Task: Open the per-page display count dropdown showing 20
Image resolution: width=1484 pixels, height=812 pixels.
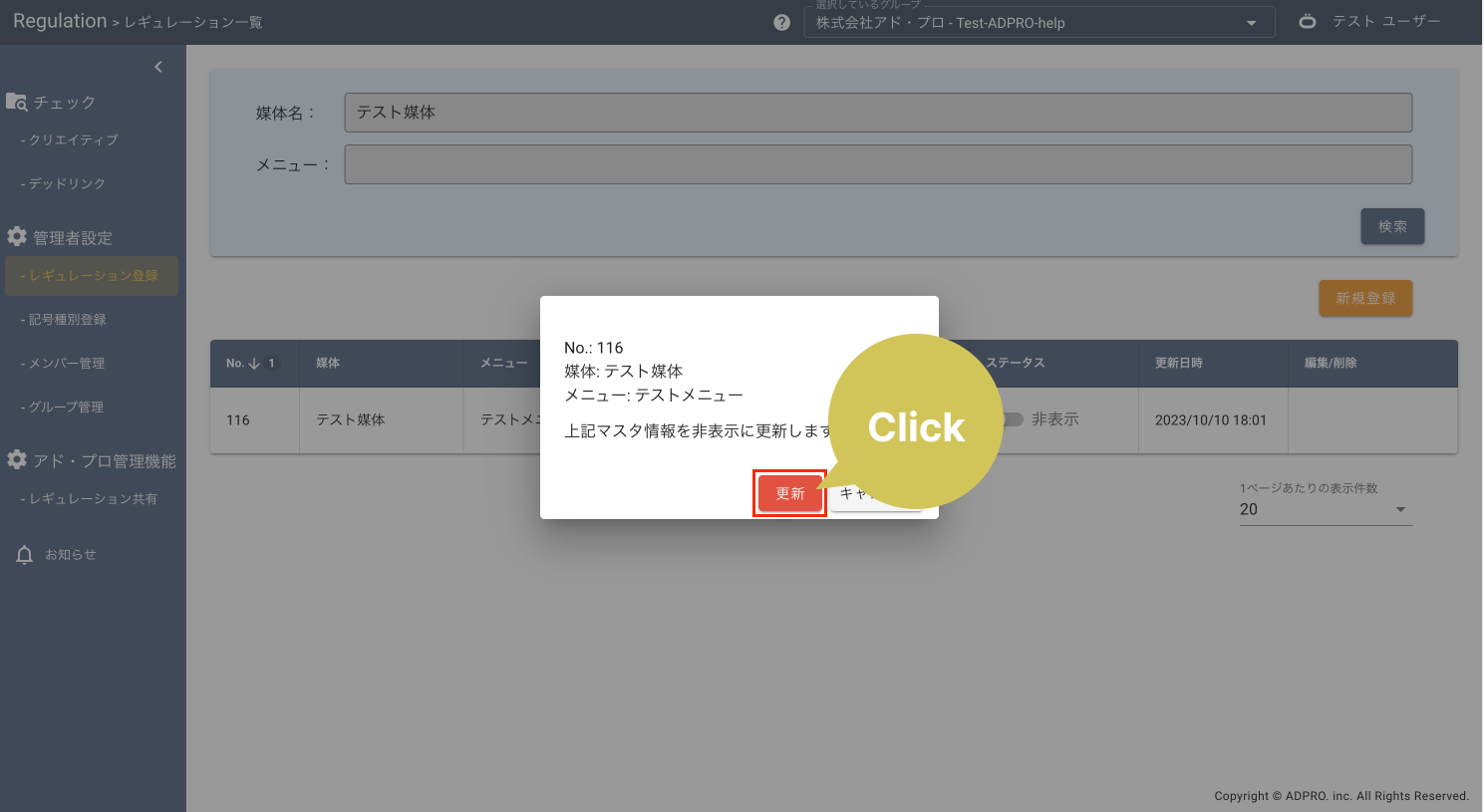Action: pyautogui.click(x=1326, y=509)
